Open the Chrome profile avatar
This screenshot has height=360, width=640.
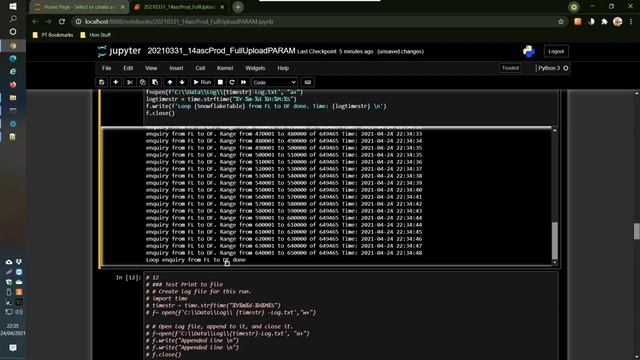(618, 22)
